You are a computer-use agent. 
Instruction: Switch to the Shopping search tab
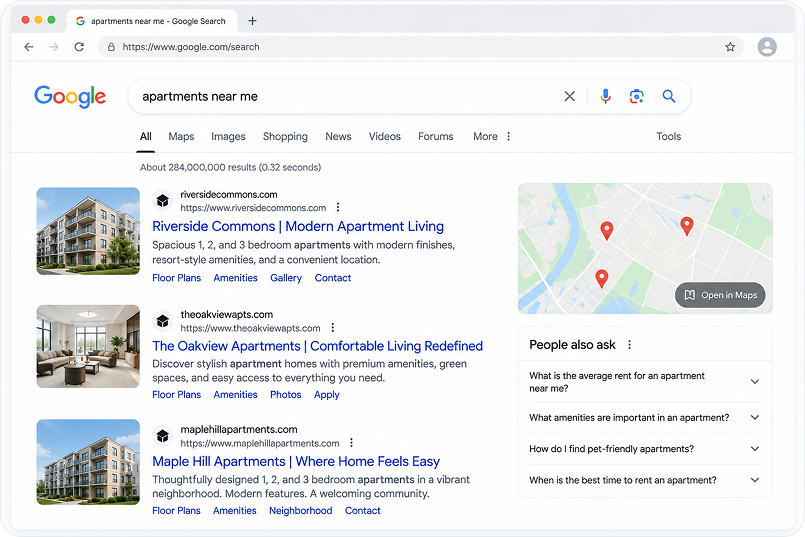pos(285,137)
